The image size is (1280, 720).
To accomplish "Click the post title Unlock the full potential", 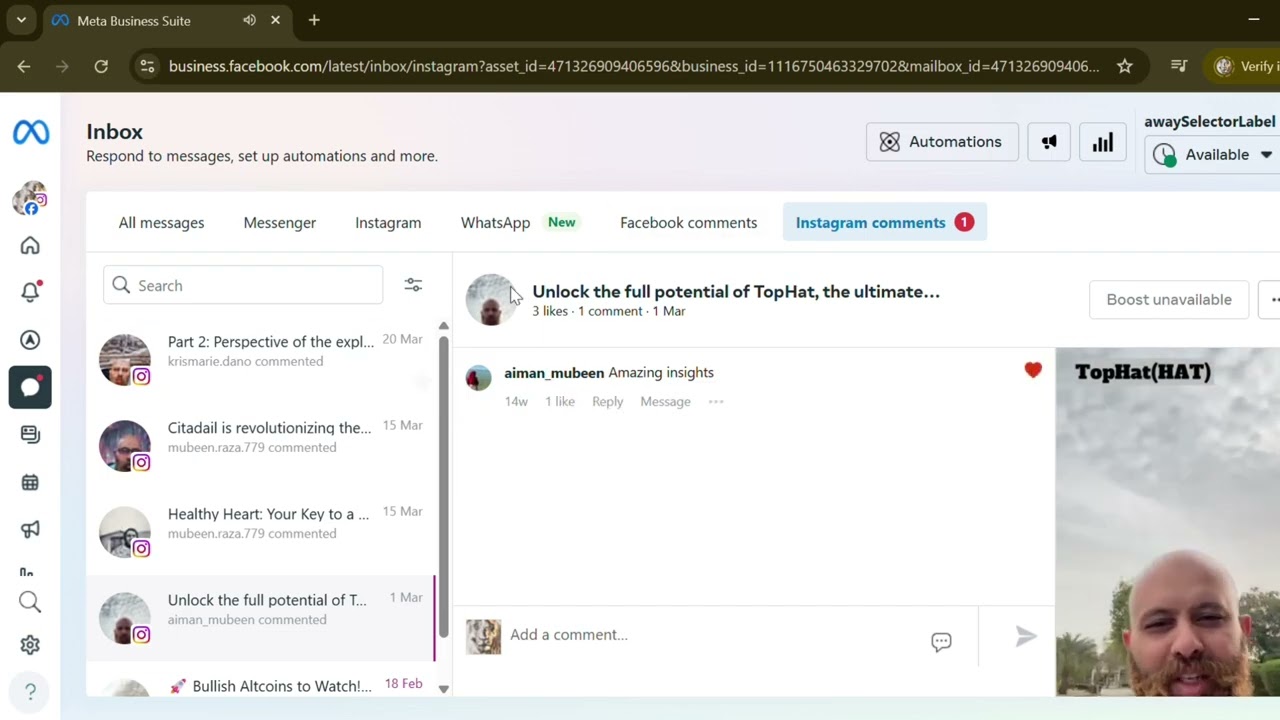I will click(736, 292).
